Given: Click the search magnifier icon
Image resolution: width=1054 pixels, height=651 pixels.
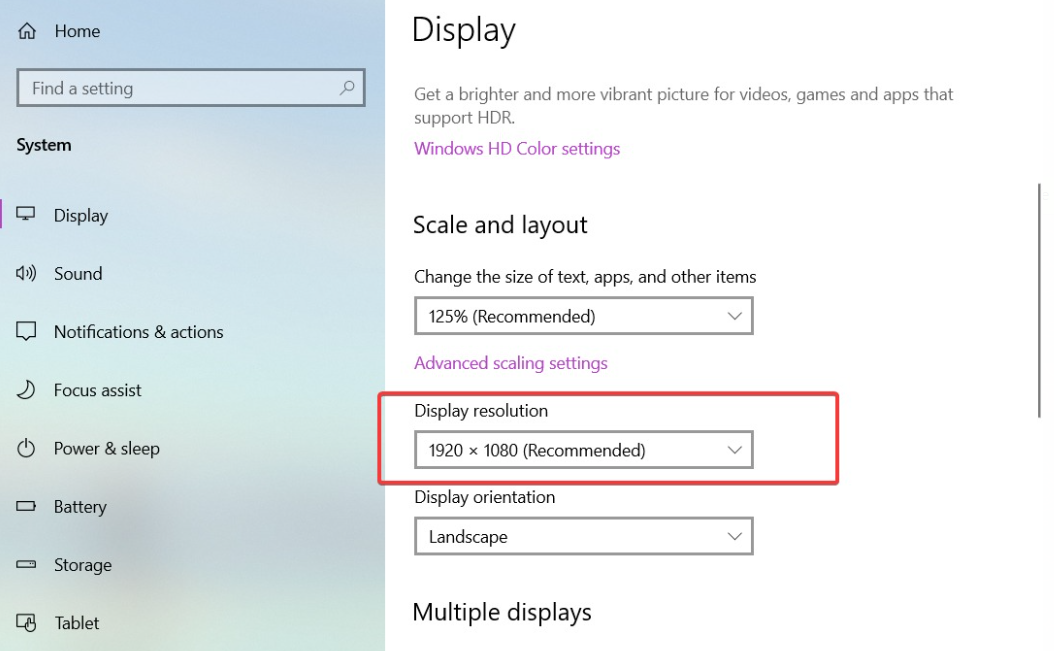Looking at the screenshot, I should pyautogui.click(x=347, y=88).
